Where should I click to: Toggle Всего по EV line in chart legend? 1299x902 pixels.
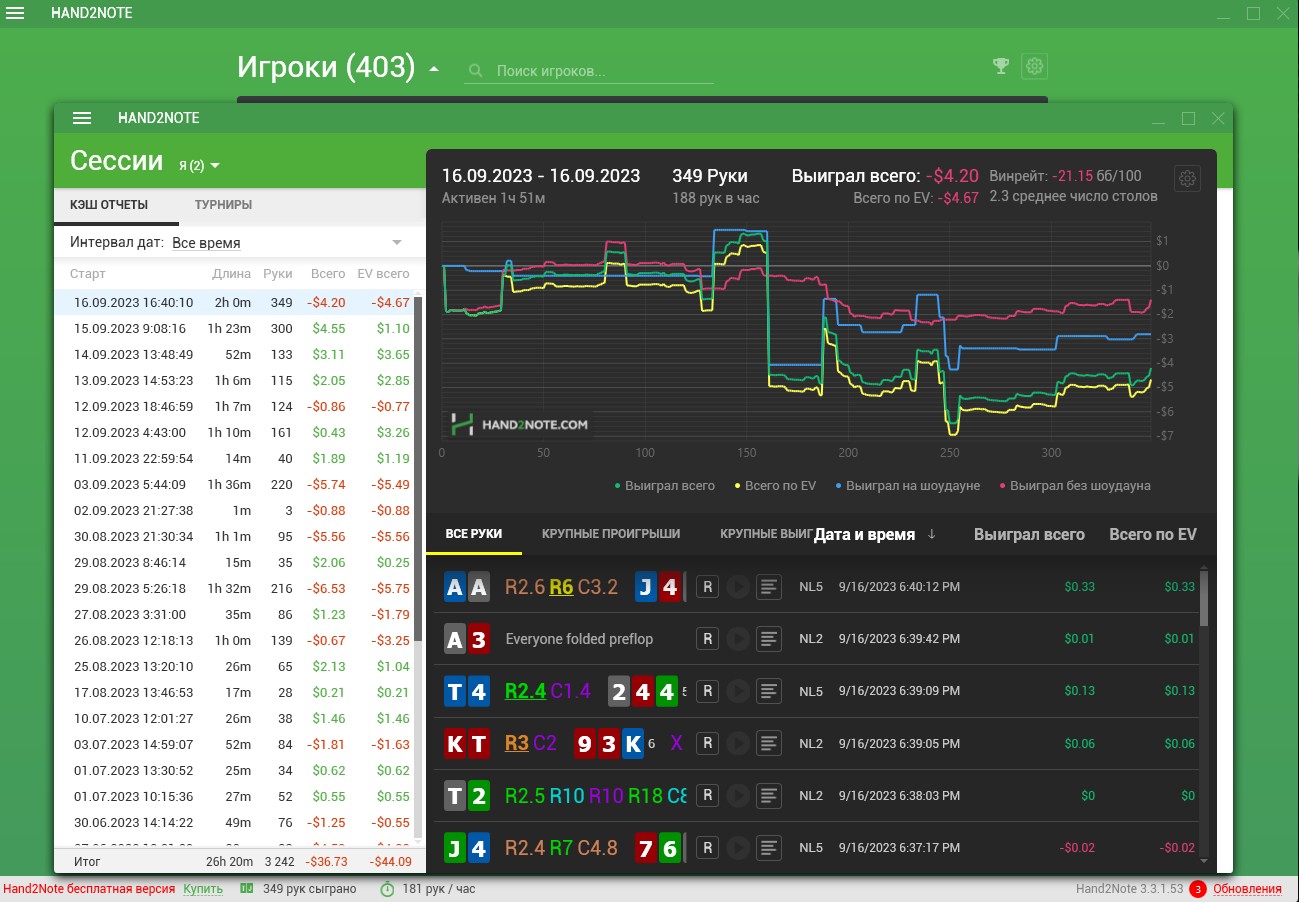tap(776, 486)
